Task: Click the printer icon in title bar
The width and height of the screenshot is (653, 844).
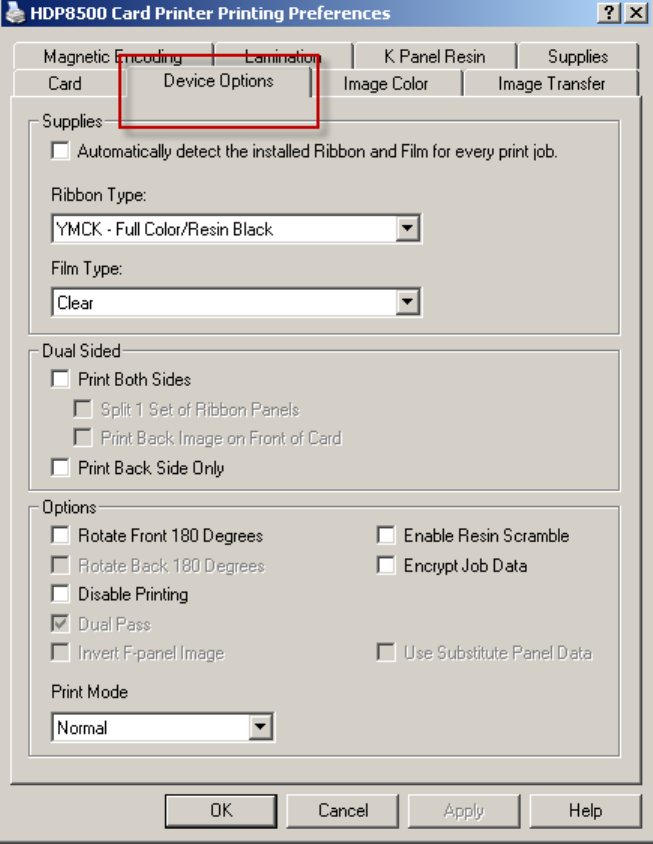Action: pos(15,13)
